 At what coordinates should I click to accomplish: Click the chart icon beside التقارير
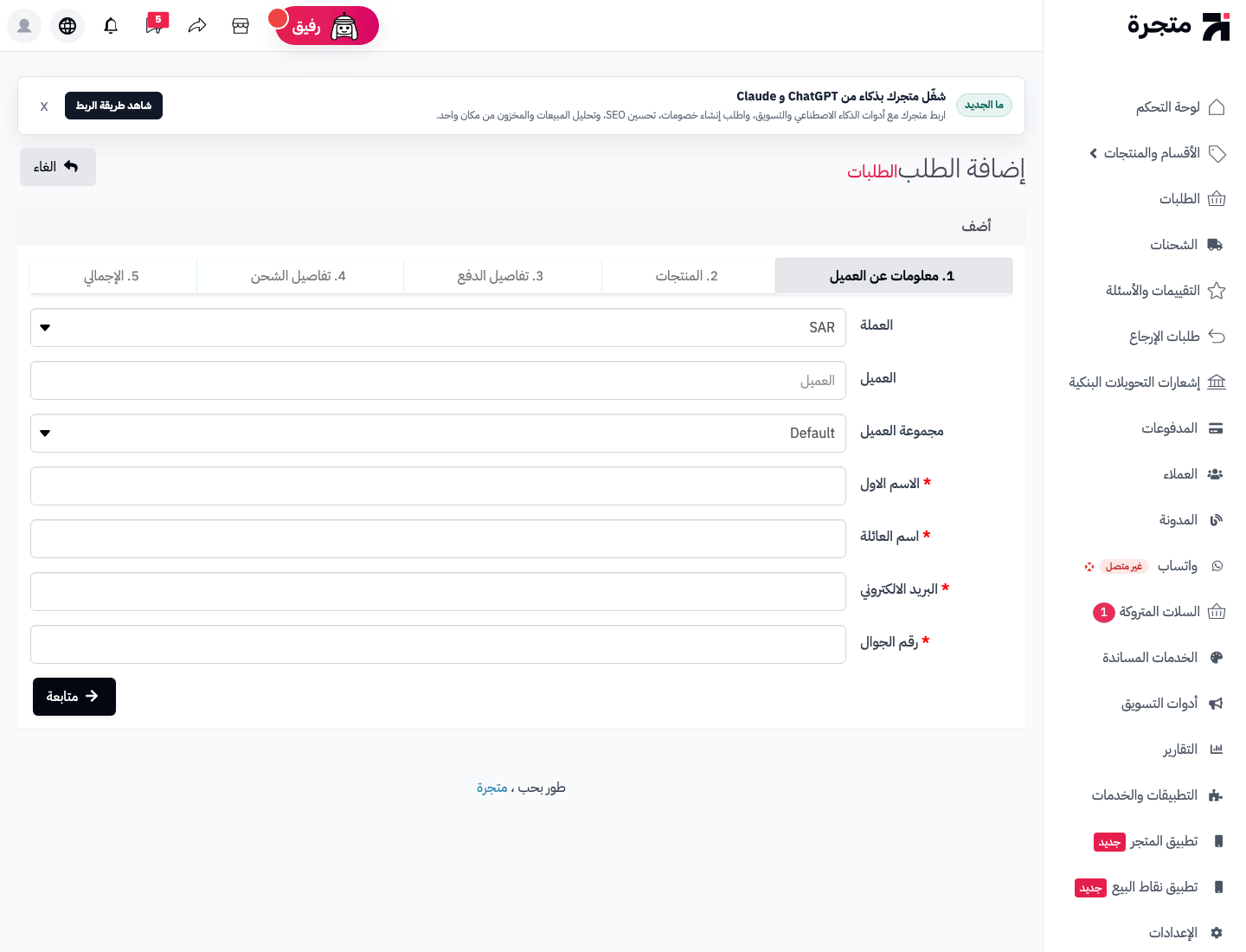[x=1217, y=749]
